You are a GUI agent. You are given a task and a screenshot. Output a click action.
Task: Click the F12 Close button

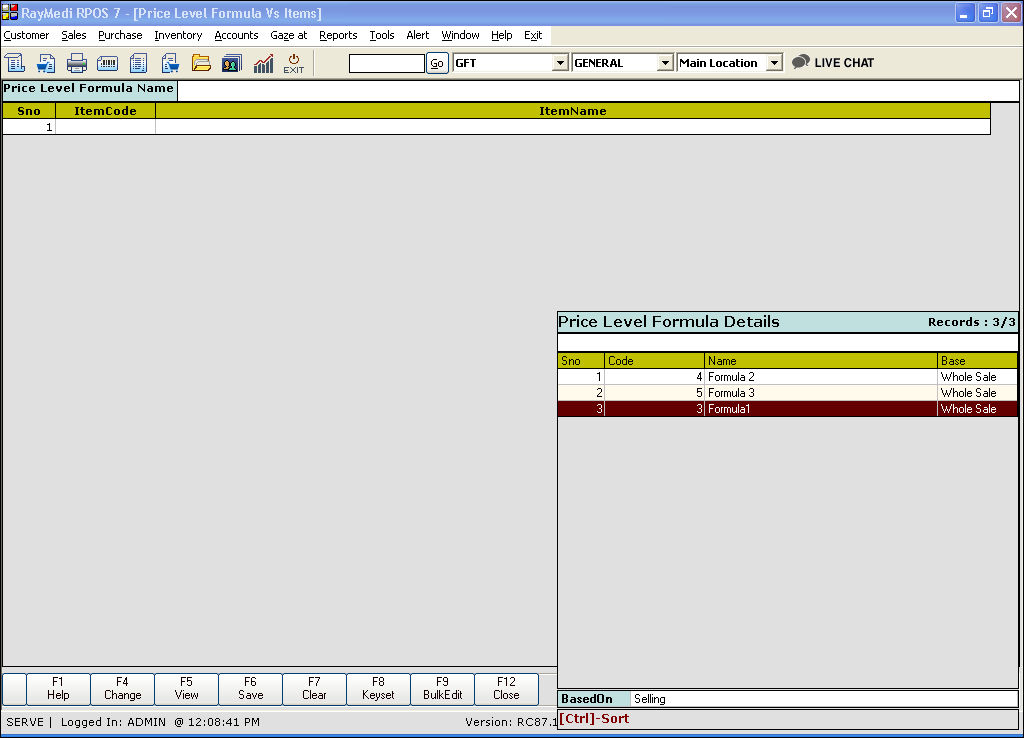506,689
